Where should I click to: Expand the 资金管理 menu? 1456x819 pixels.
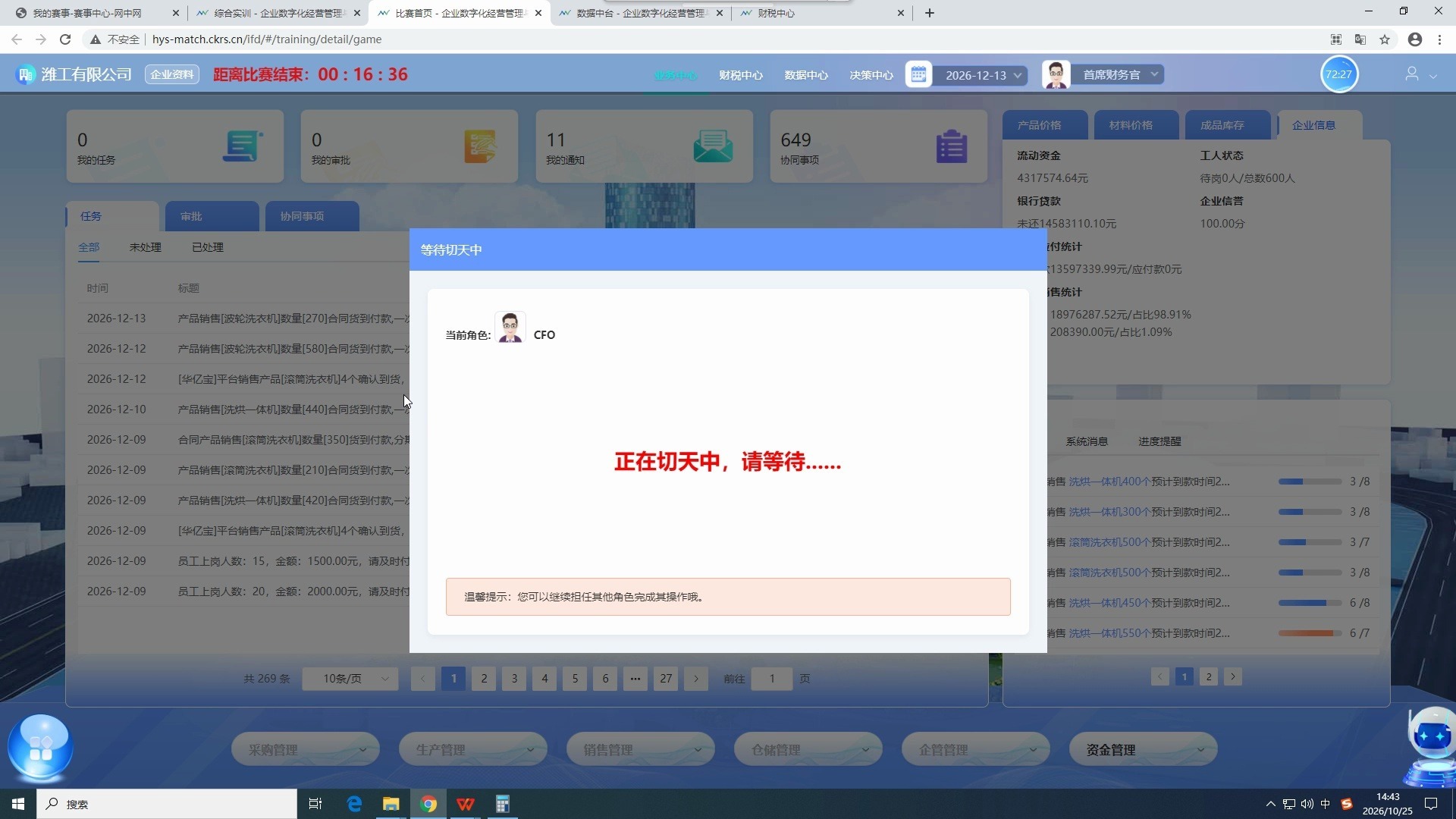click(1144, 749)
